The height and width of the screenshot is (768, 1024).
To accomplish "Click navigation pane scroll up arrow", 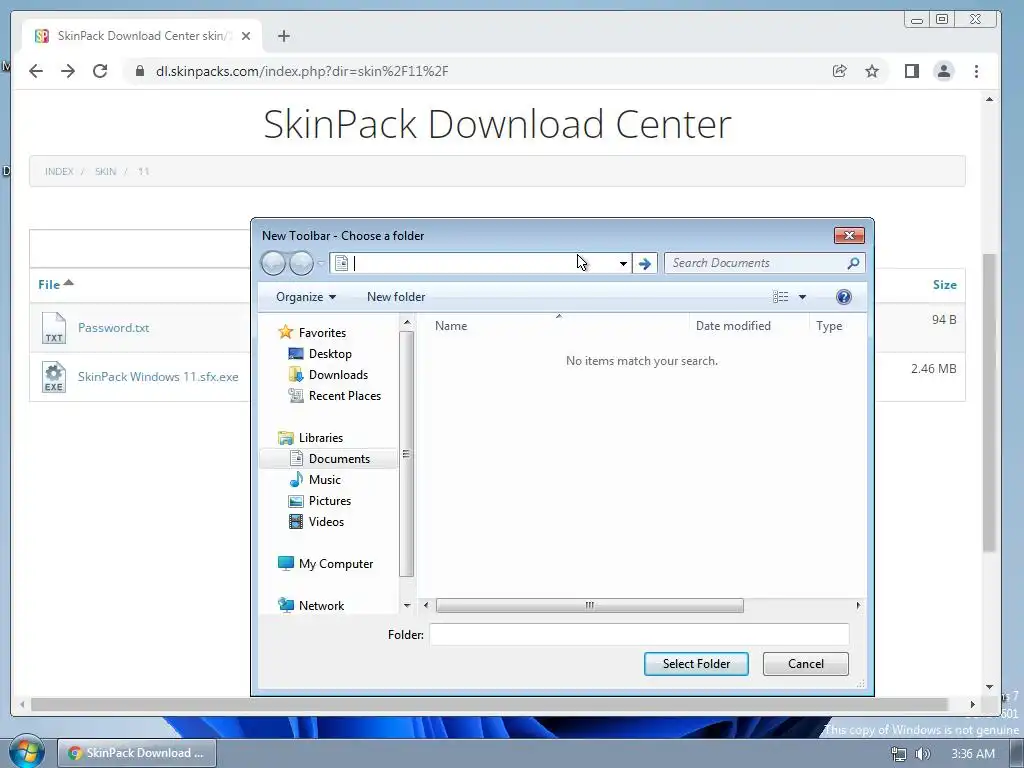I will [407, 323].
